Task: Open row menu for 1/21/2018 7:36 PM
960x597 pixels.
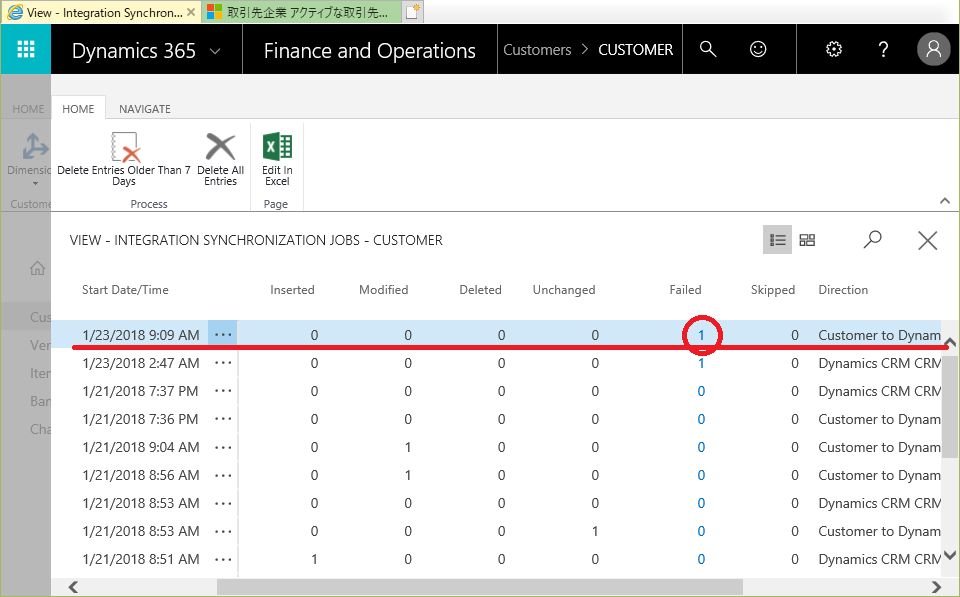Action: pyautogui.click(x=223, y=419)
